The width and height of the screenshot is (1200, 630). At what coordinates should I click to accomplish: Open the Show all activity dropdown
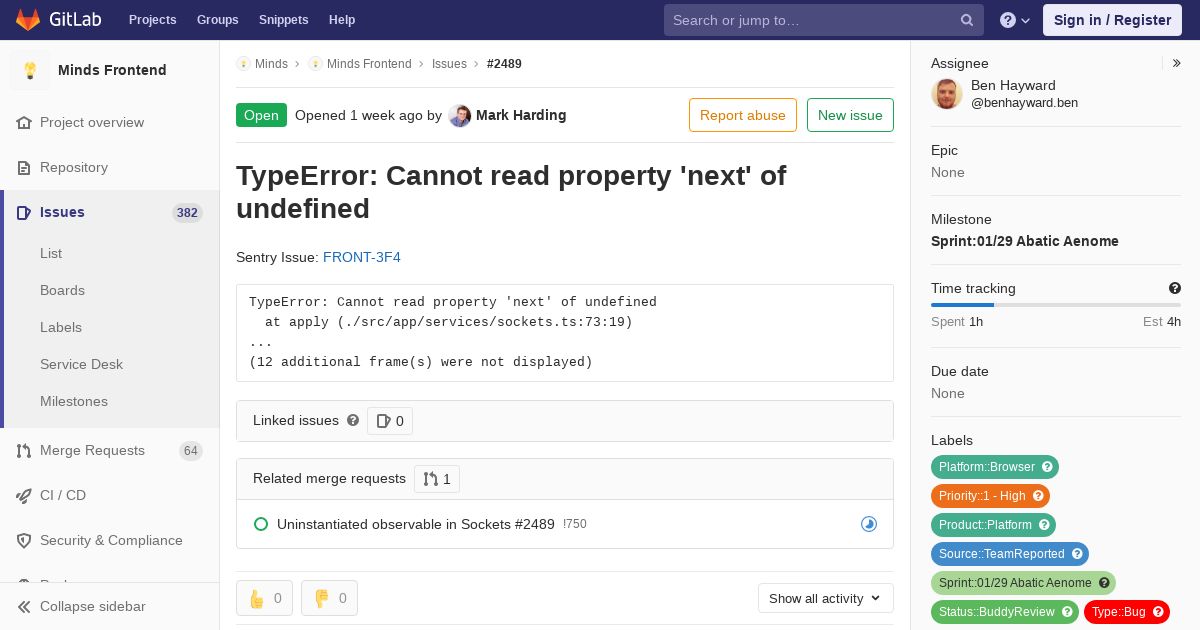coord(826,598)
